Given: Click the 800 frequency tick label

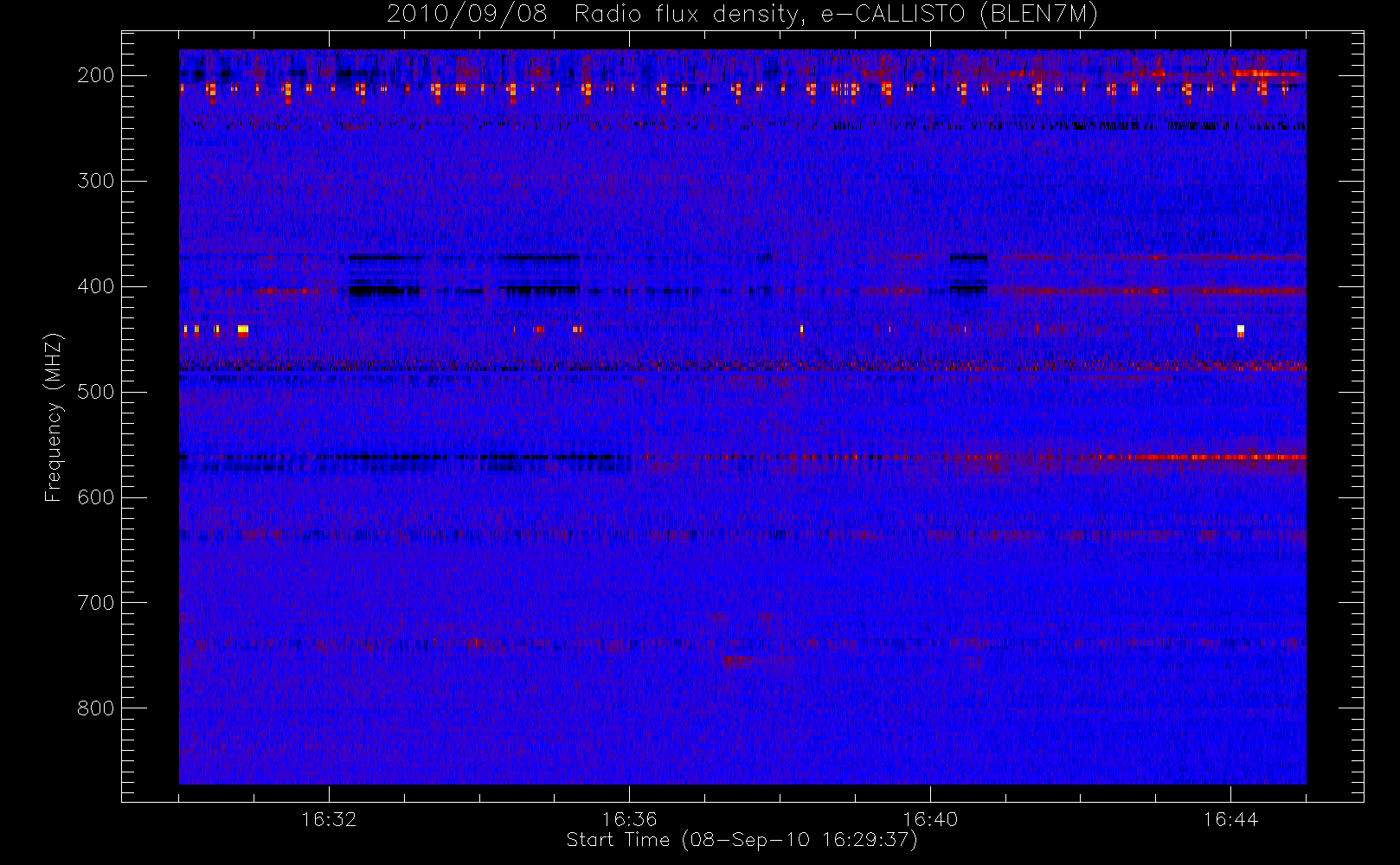Looking at the screenshot, I should (x=96, y=708).
